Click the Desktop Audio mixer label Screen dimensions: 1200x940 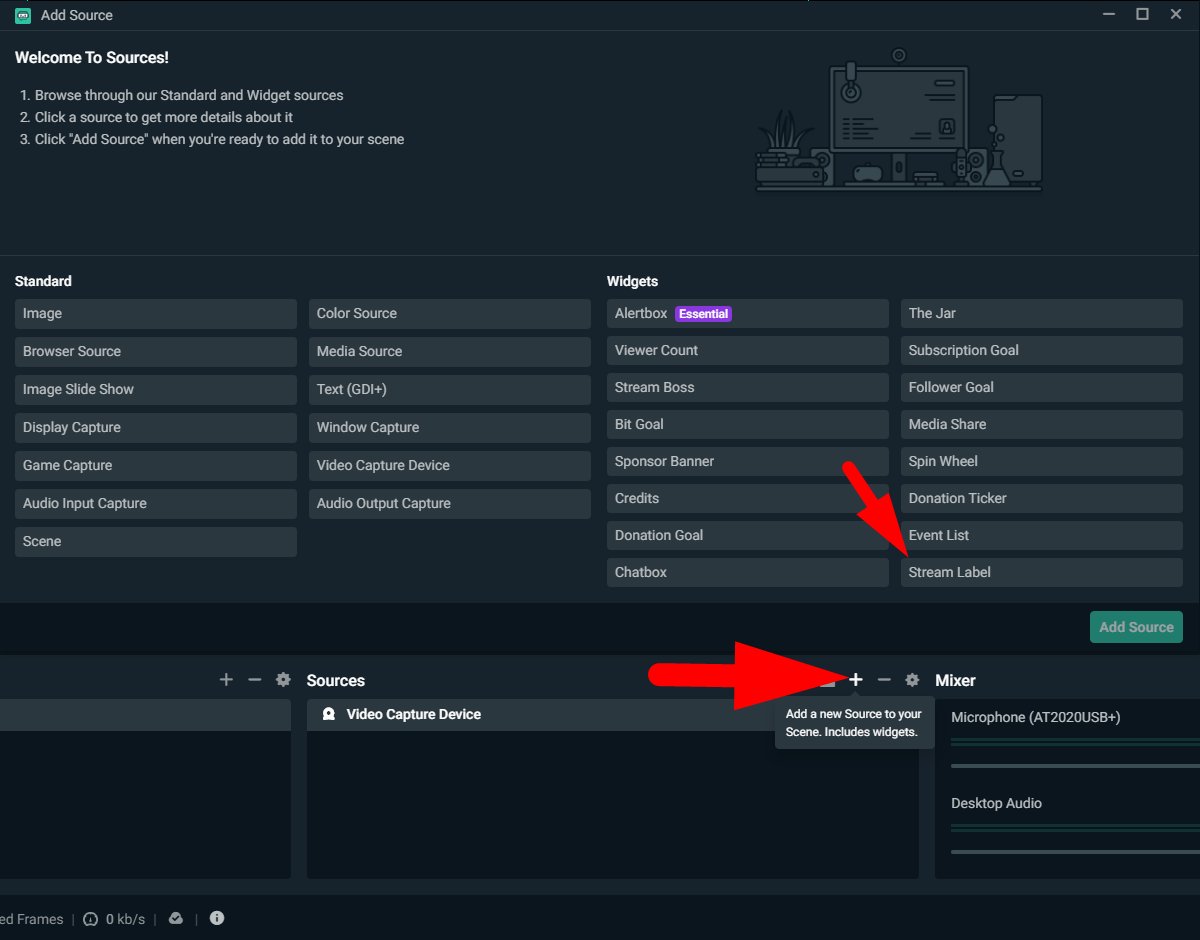point(996,803)
